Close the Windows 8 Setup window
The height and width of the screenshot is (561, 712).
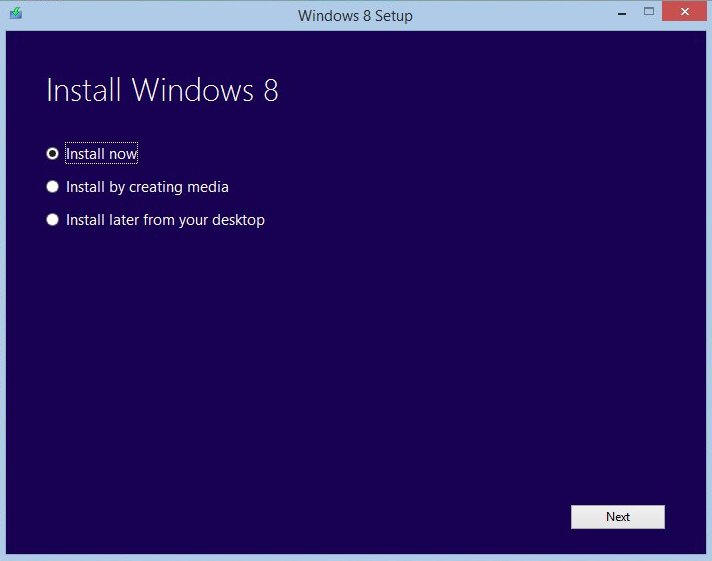pyautogui.click(x=685, y=11)
